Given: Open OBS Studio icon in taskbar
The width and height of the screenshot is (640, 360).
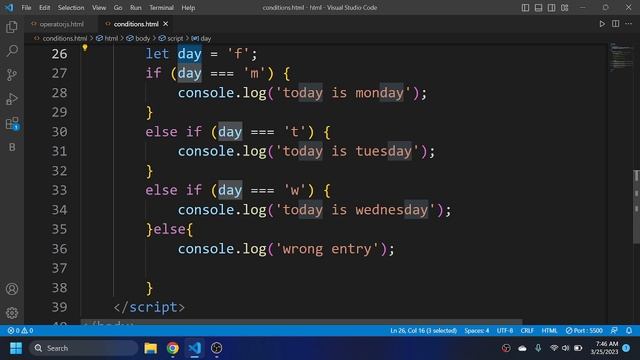Looking at the screenshot, I should [x=216, y=348].
